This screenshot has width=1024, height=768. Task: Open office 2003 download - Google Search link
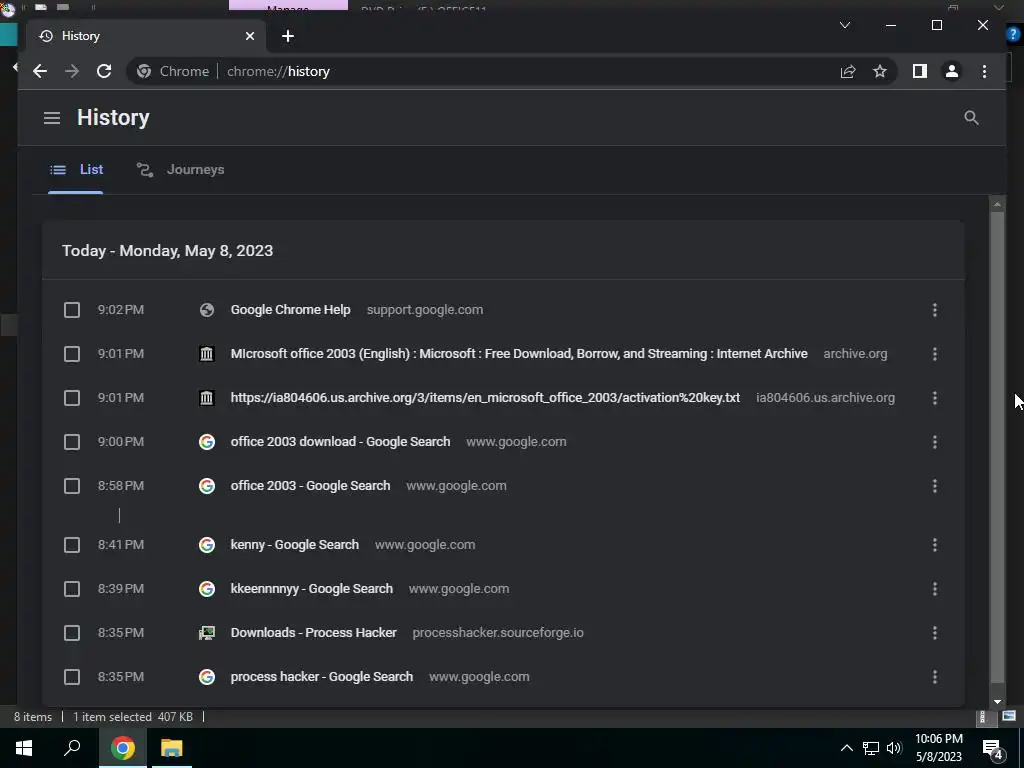(340, 442)
